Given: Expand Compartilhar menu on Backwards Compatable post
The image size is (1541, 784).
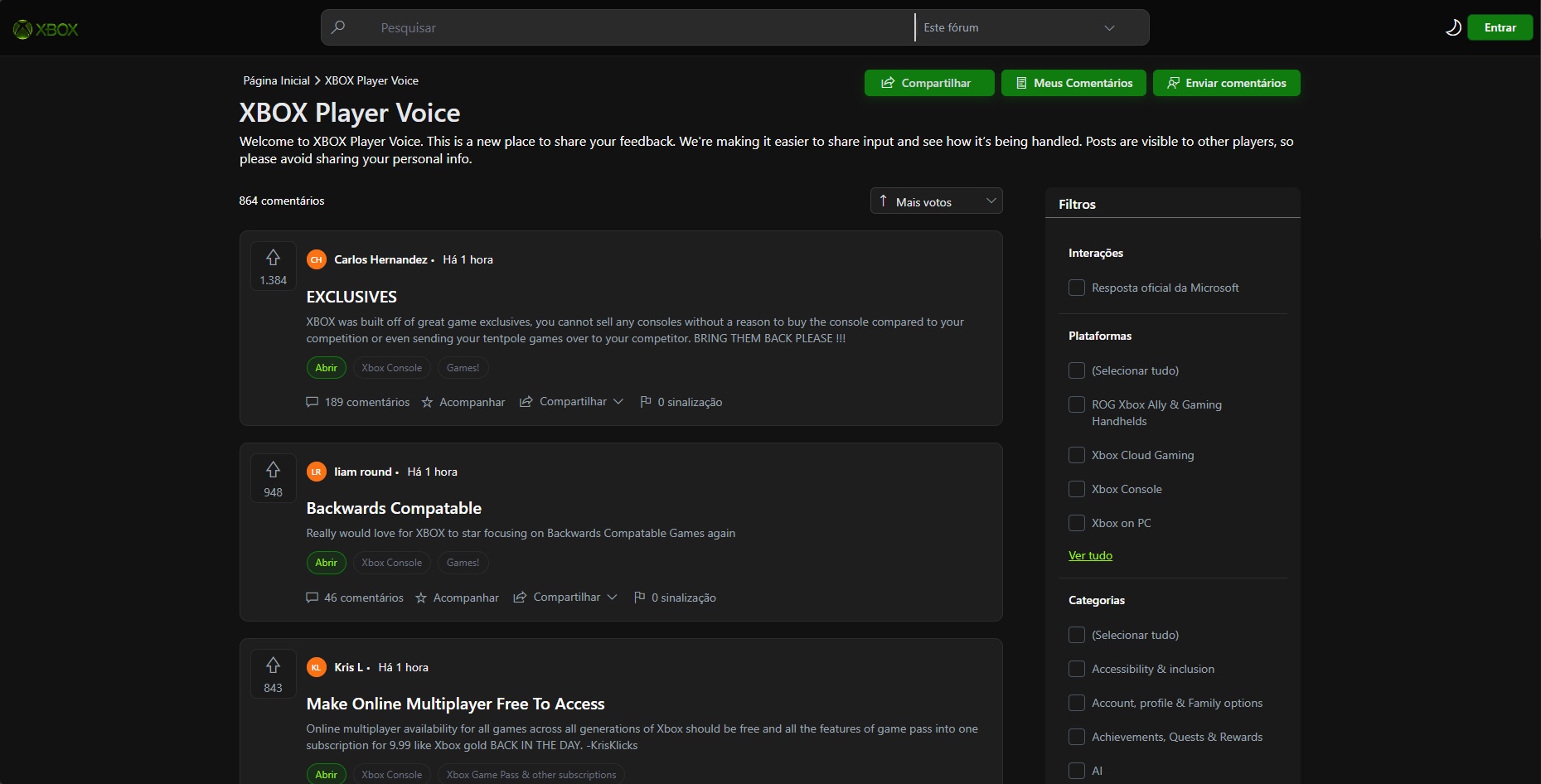Looking at the screenshot, I should pos(565,598).
